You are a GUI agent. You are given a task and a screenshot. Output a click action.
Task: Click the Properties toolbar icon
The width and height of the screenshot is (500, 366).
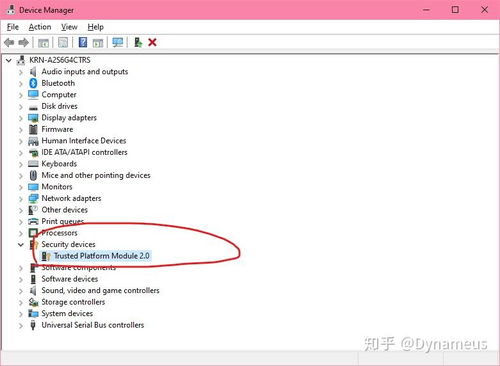coord(63,42)
